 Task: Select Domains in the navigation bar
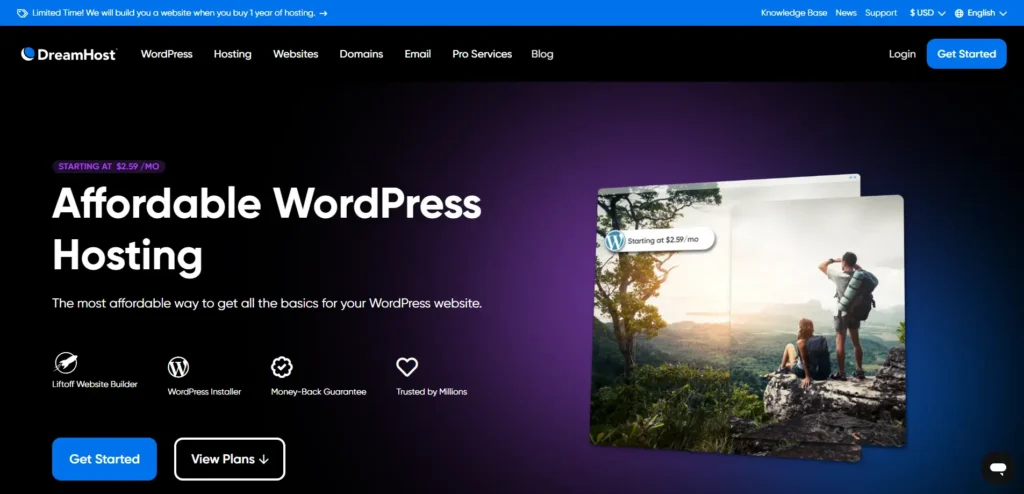click(x=361, y=54)
